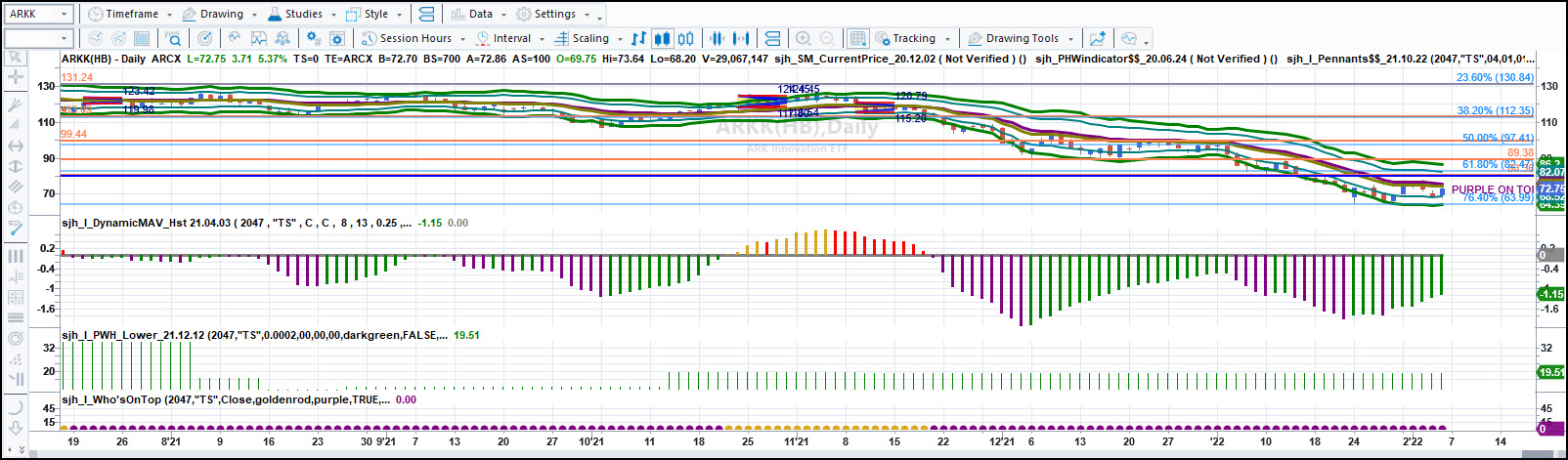1568x460 pixels.
Task: Click the chart search magnifier icon
Action: pos(173,38)
